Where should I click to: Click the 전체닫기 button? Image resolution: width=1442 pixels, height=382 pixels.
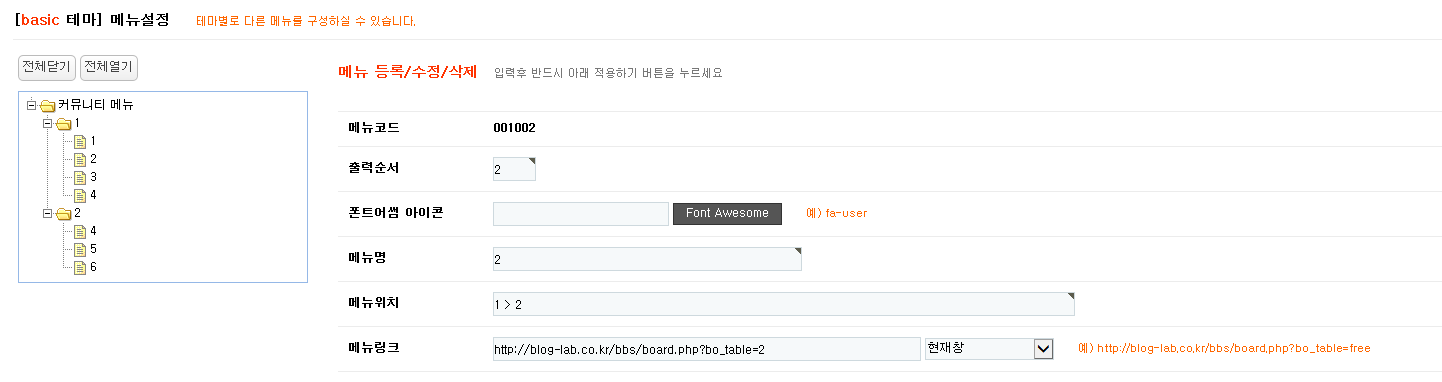pos(47,67)
